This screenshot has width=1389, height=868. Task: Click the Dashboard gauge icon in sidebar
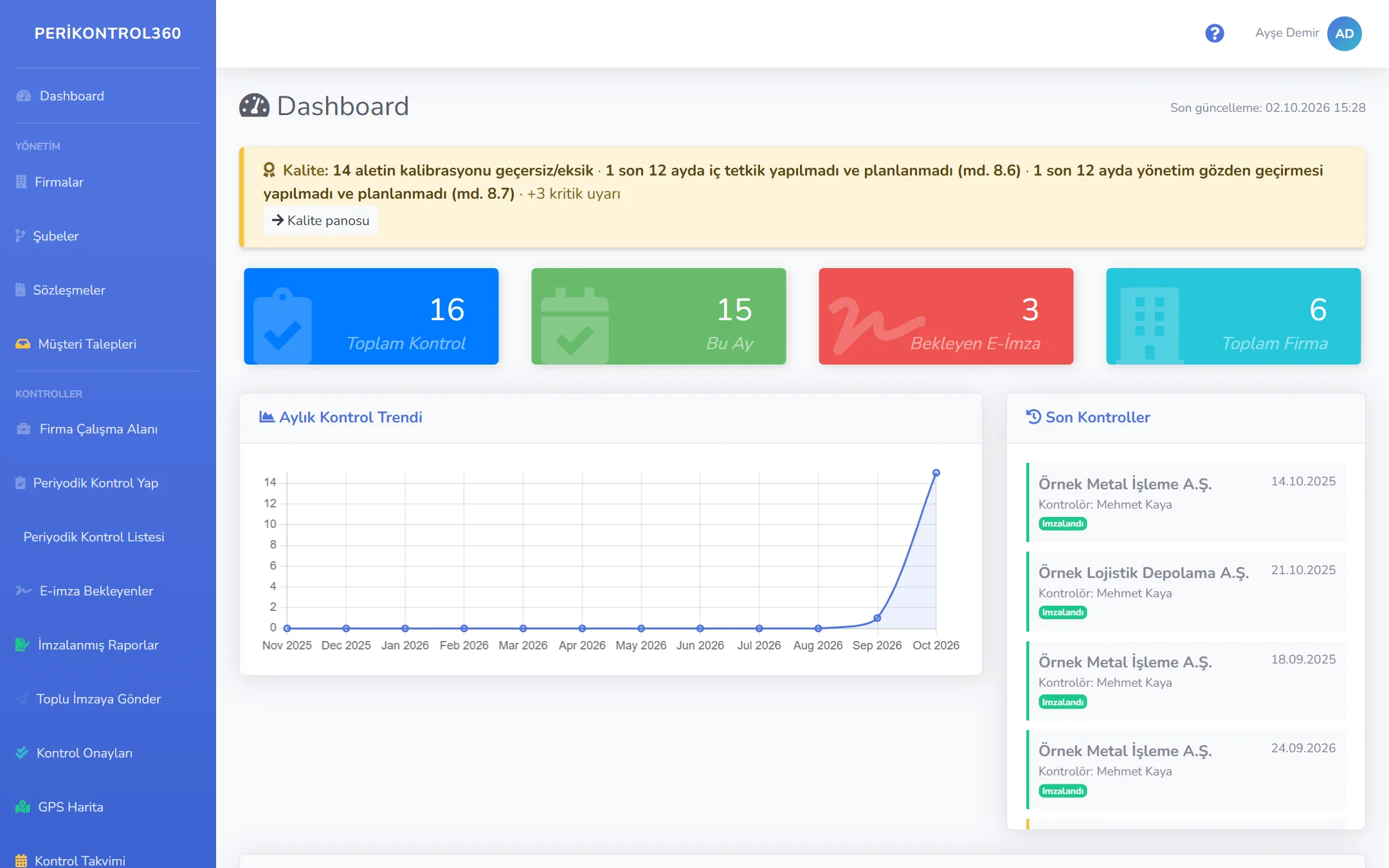(x=24, y=96)
